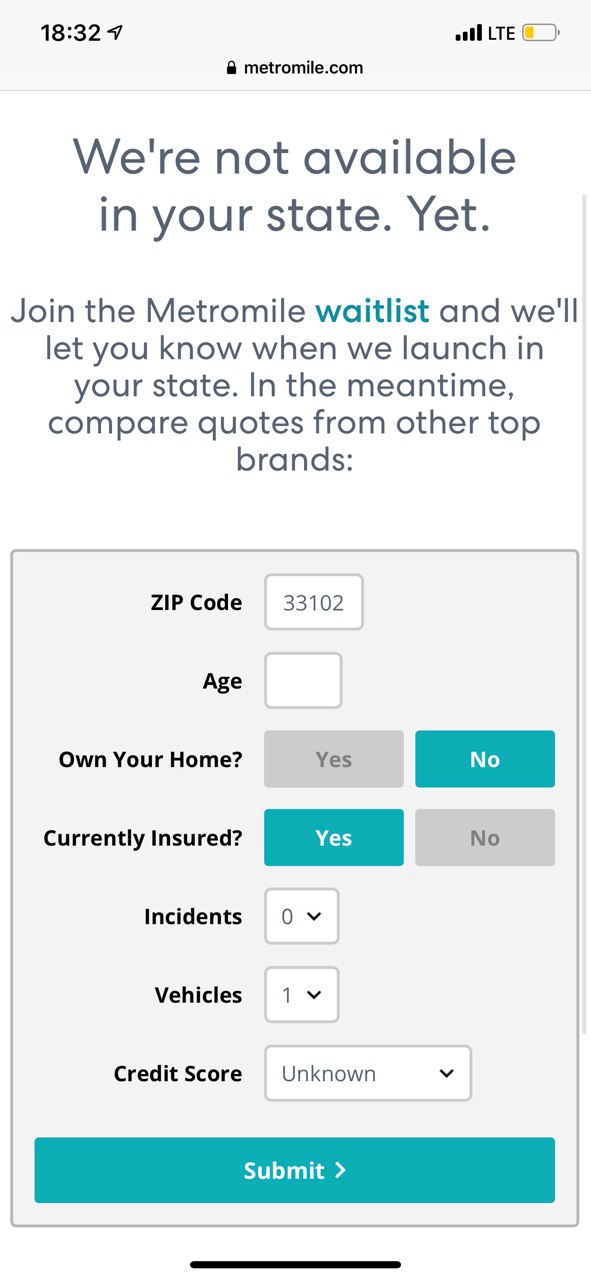591x1280 pixels.
Task: Tap the battery icon in status bar
Action: (540, 33)
